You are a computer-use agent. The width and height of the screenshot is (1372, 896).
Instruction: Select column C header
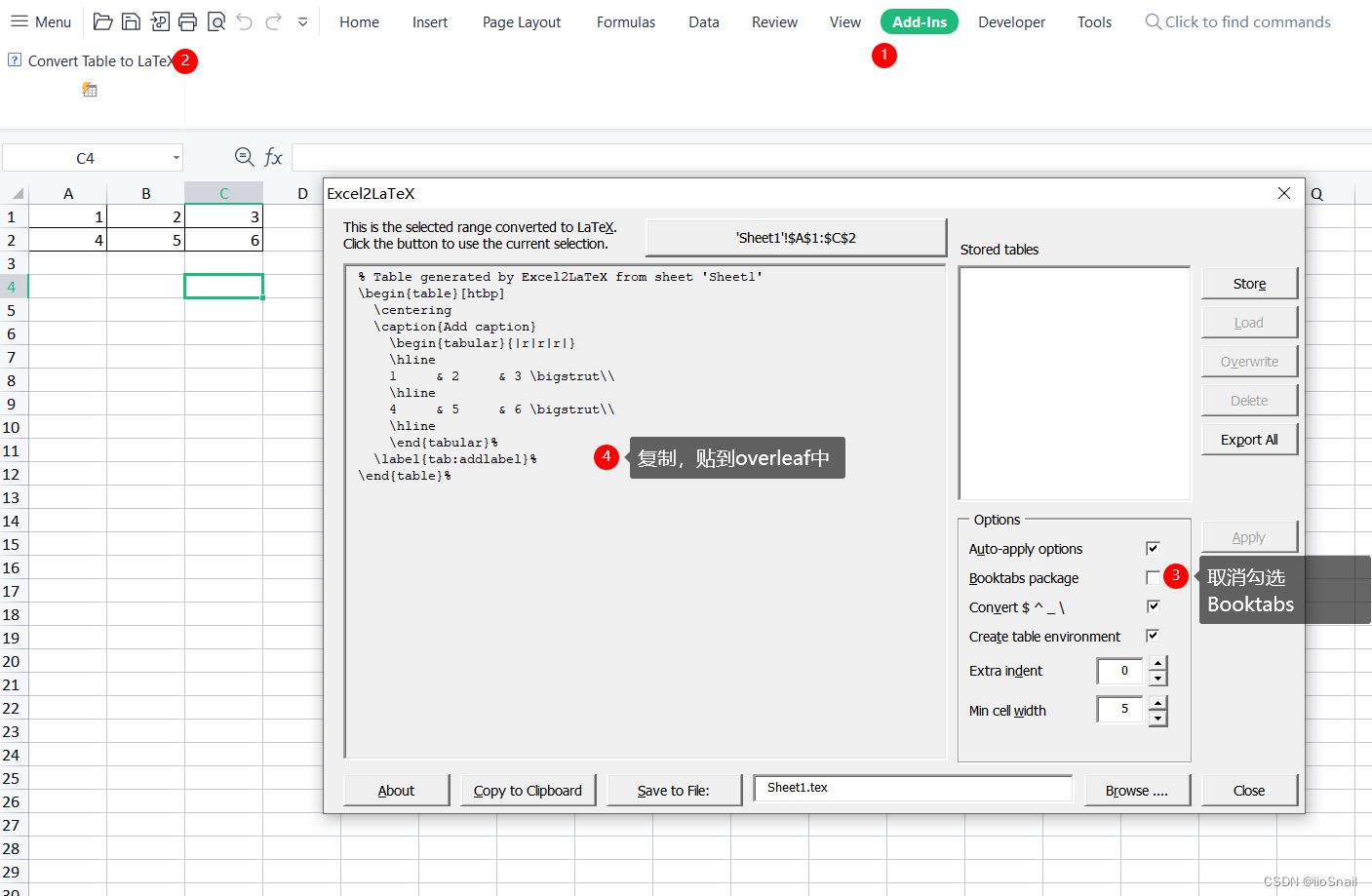(224, 193)
